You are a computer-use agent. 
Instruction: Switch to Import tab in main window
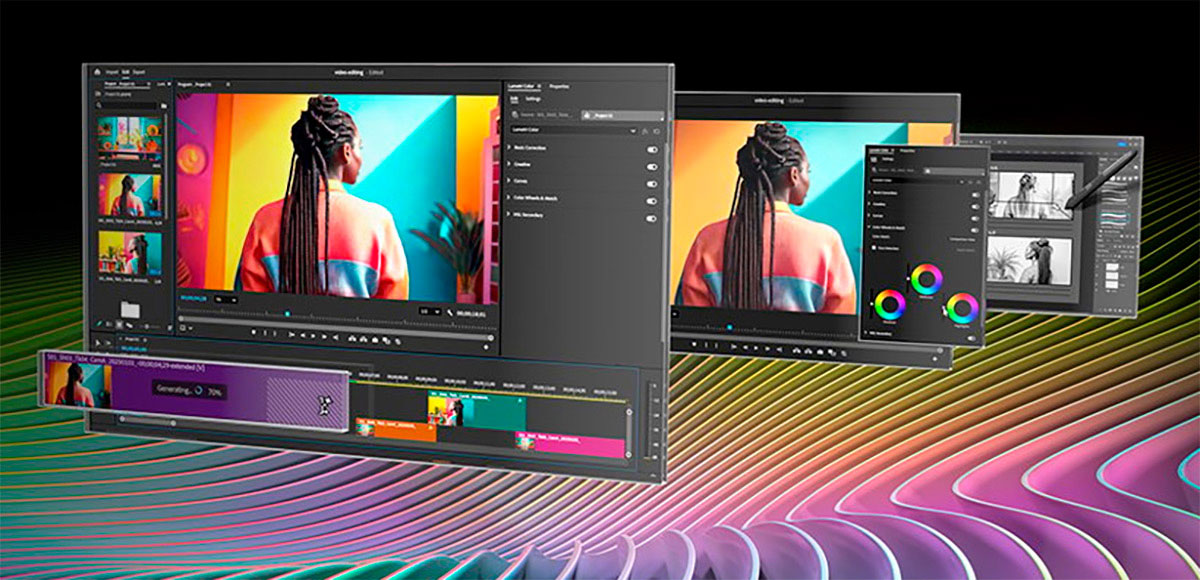(x=112, y=72)
